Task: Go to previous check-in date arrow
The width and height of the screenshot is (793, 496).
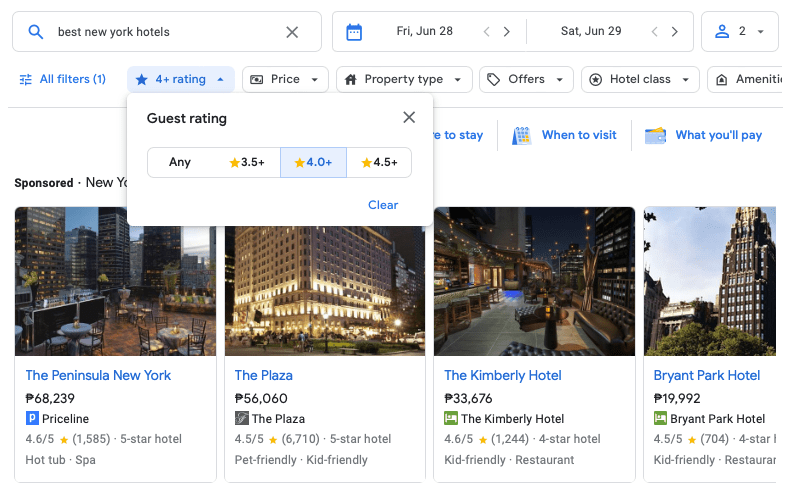Action: 487,32
